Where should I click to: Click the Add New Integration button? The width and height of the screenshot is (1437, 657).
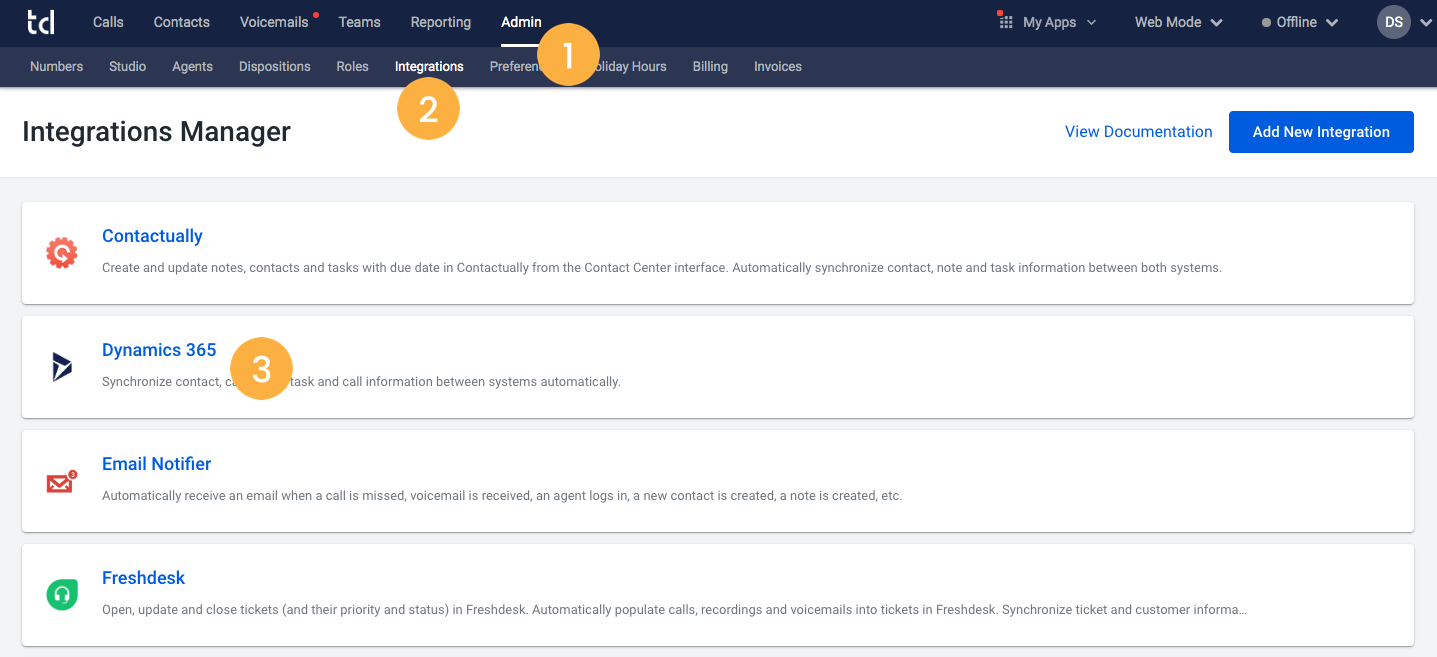[x=1321, y=131]
